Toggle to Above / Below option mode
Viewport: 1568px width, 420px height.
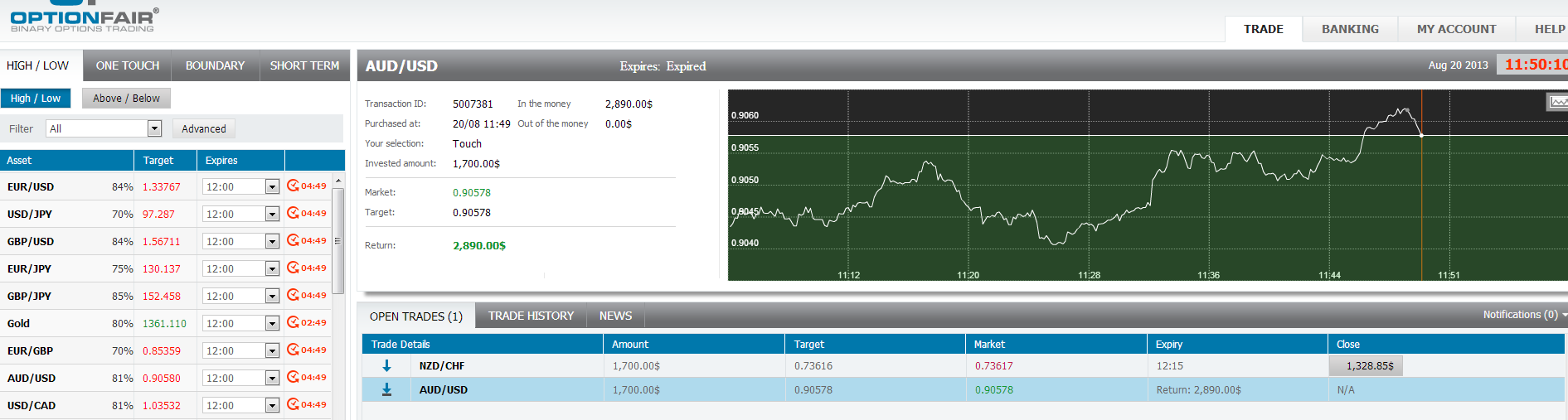click(126, 98)
